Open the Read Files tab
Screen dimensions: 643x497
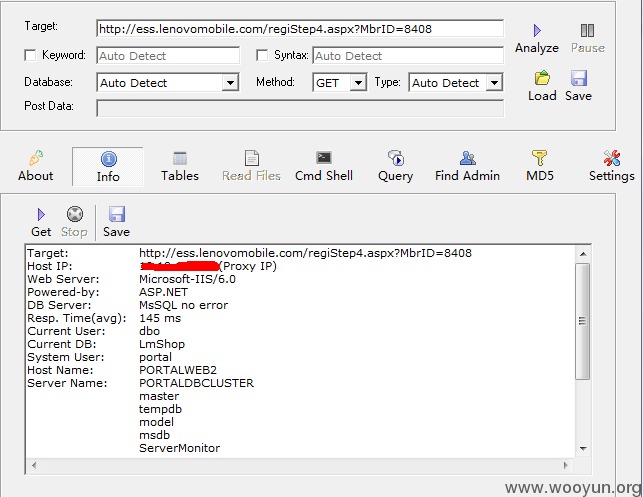[251, 167]
